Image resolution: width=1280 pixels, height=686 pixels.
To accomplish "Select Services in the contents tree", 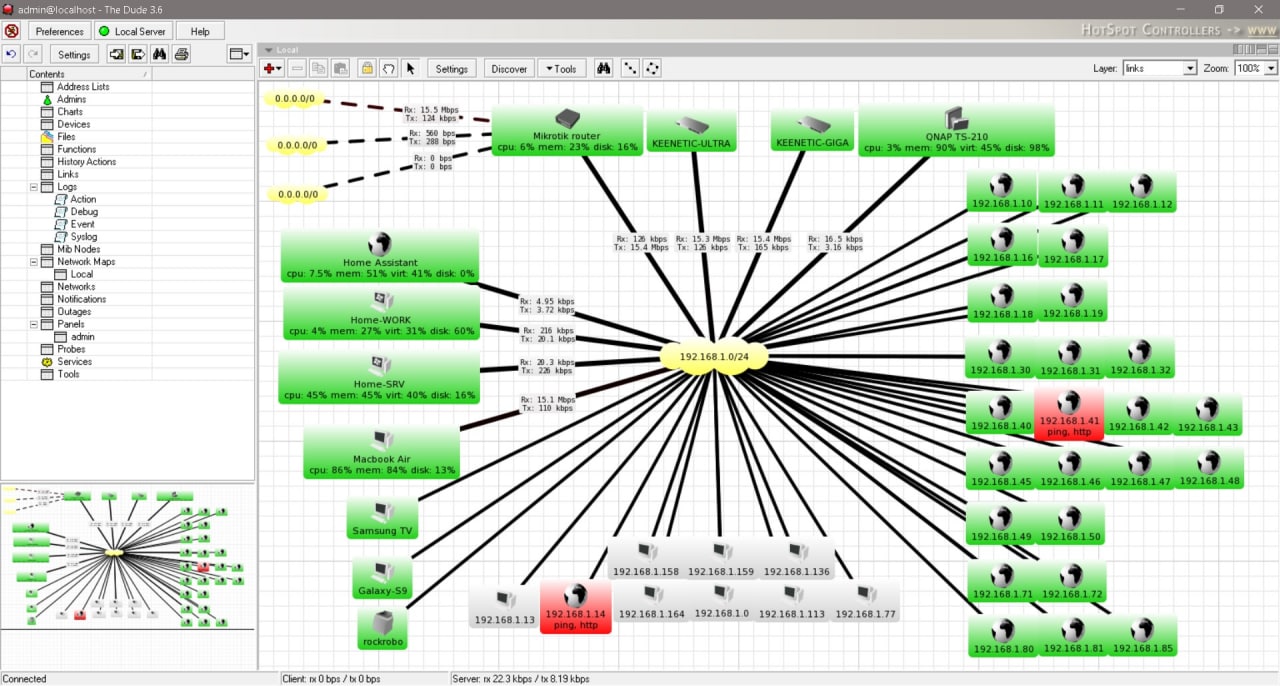I will pos(74,362).
